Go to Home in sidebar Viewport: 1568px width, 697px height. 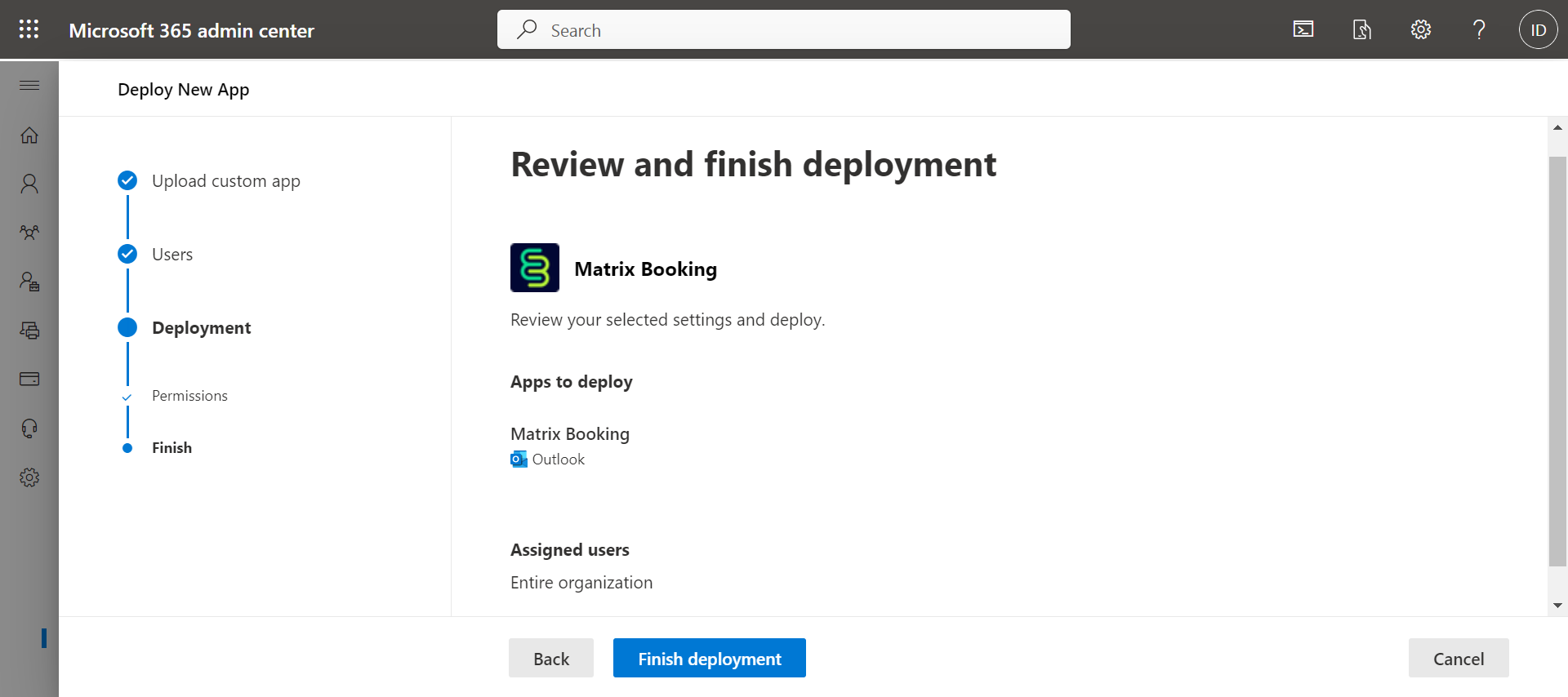point(29,135)
